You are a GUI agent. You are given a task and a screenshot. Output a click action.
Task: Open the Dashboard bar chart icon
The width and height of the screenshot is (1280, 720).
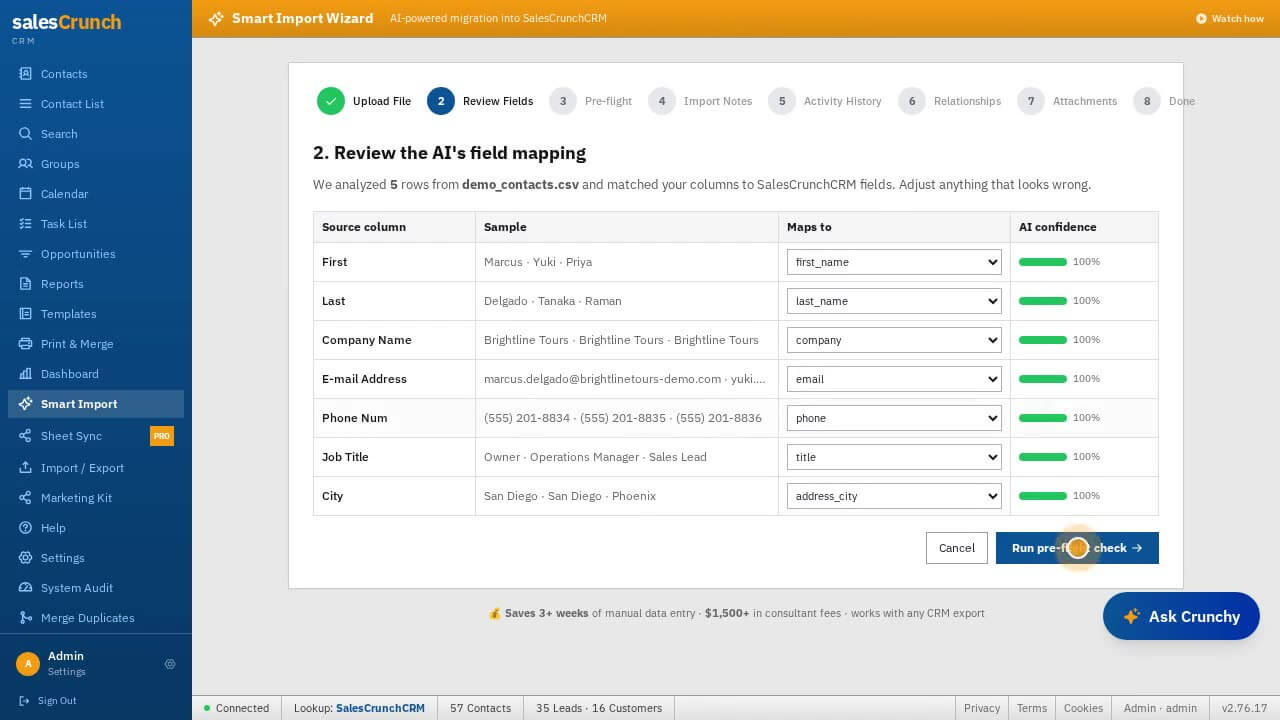[x=25, y=374]
